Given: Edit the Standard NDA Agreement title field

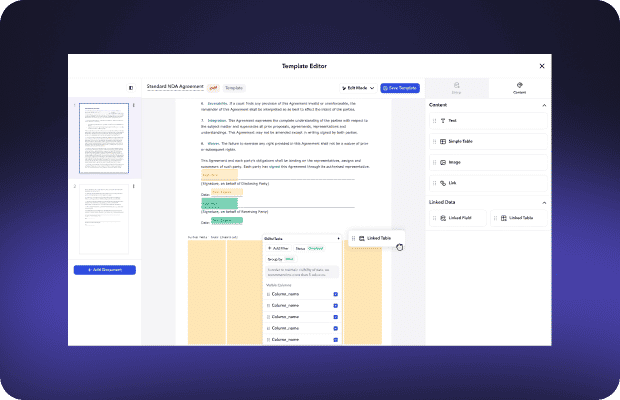Looking at the screenshot, I should (x=175, y=87).
